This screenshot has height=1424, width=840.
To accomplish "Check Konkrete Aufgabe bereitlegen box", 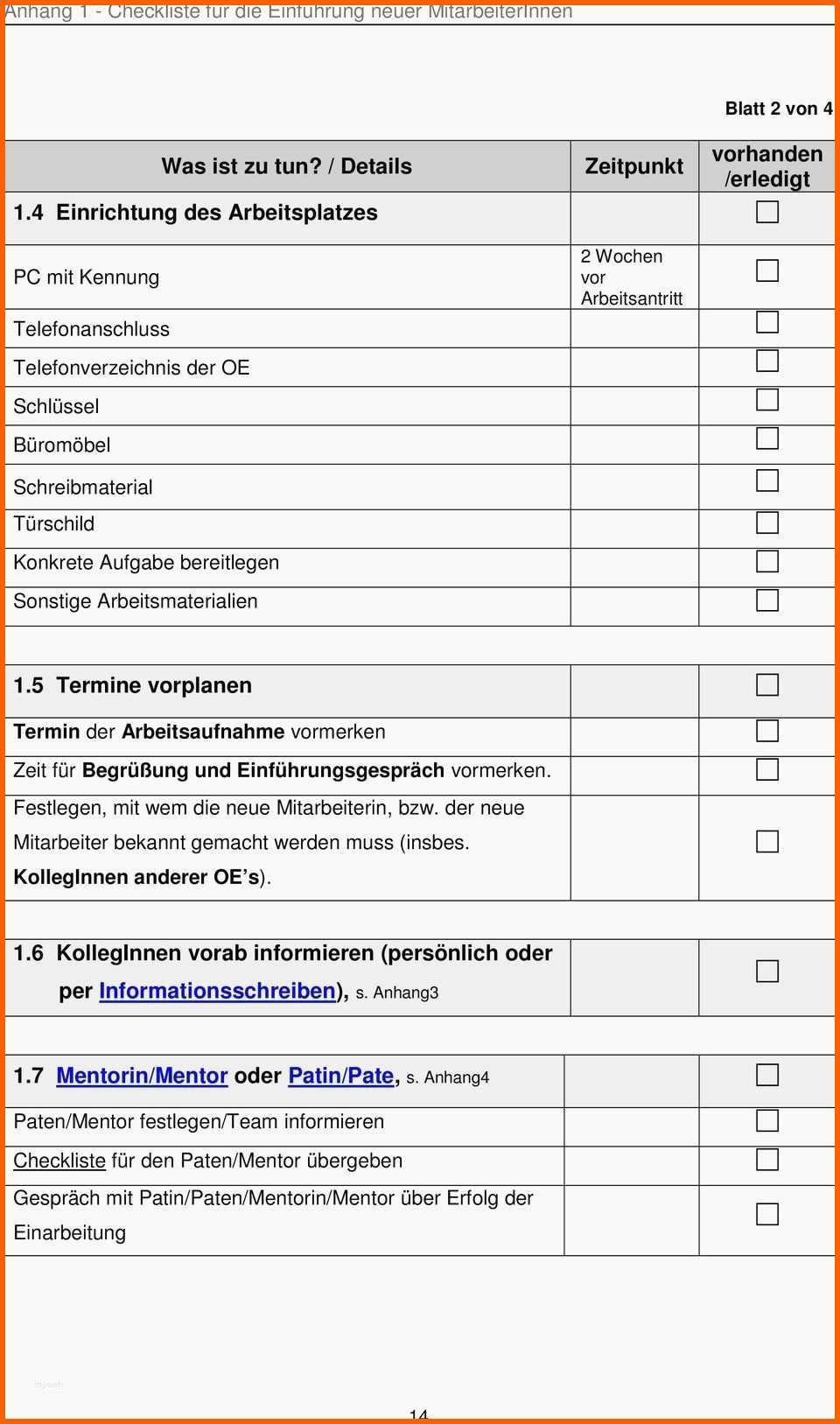I will (767, 561).
